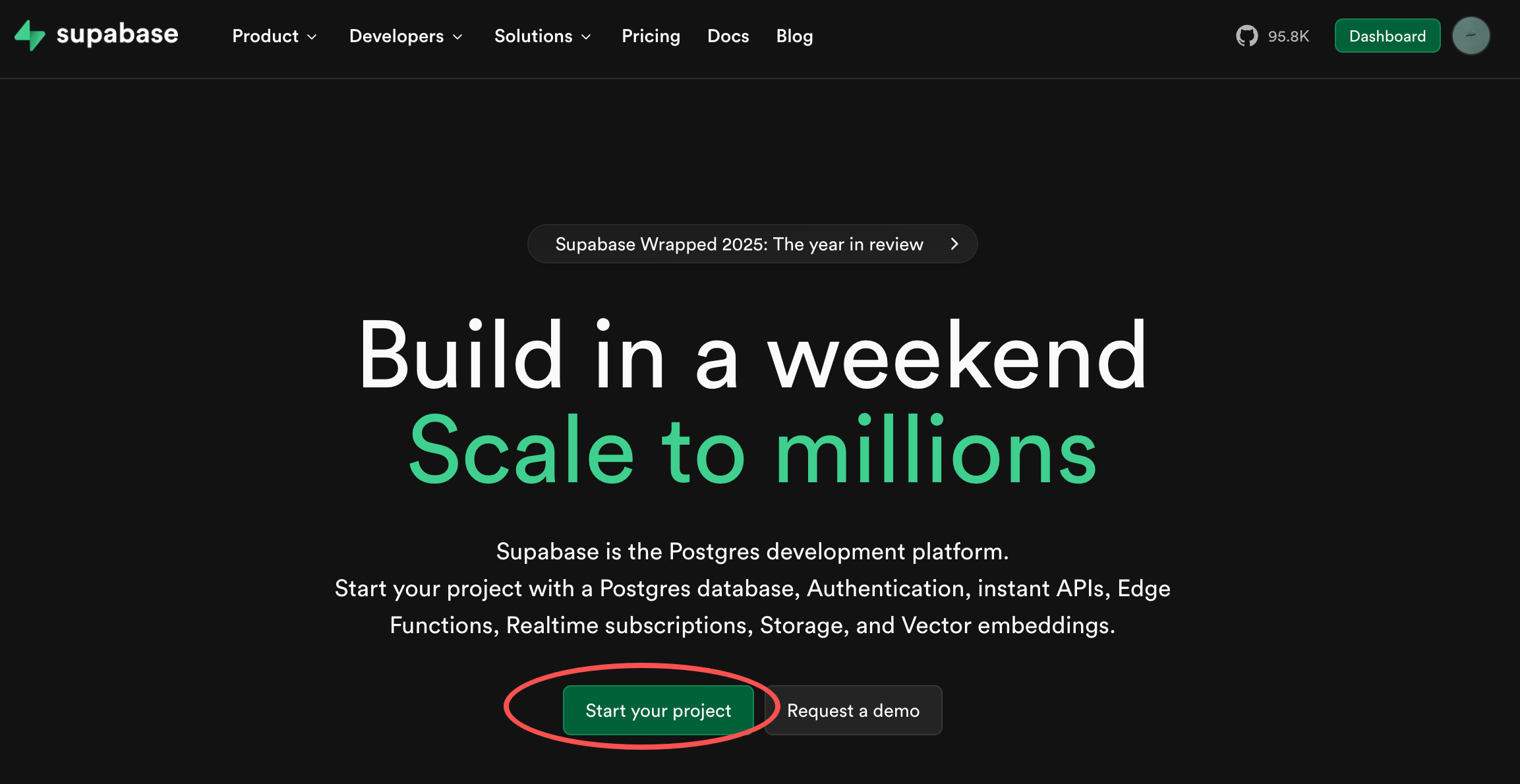This screenshot has width=1520, height=784.
Task: Click the Request a demo button
Action: tap(853, 710)
